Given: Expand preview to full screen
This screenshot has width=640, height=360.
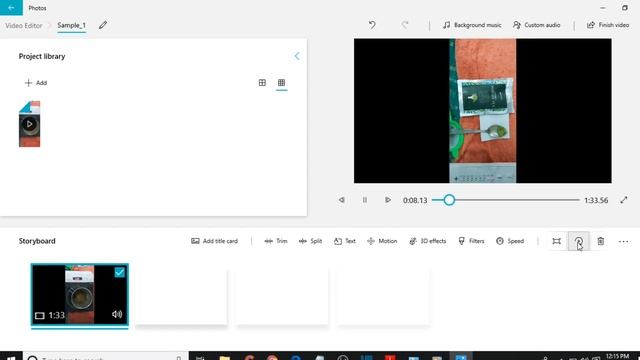Looking at the screenshot, I should (x=624, y=200).
